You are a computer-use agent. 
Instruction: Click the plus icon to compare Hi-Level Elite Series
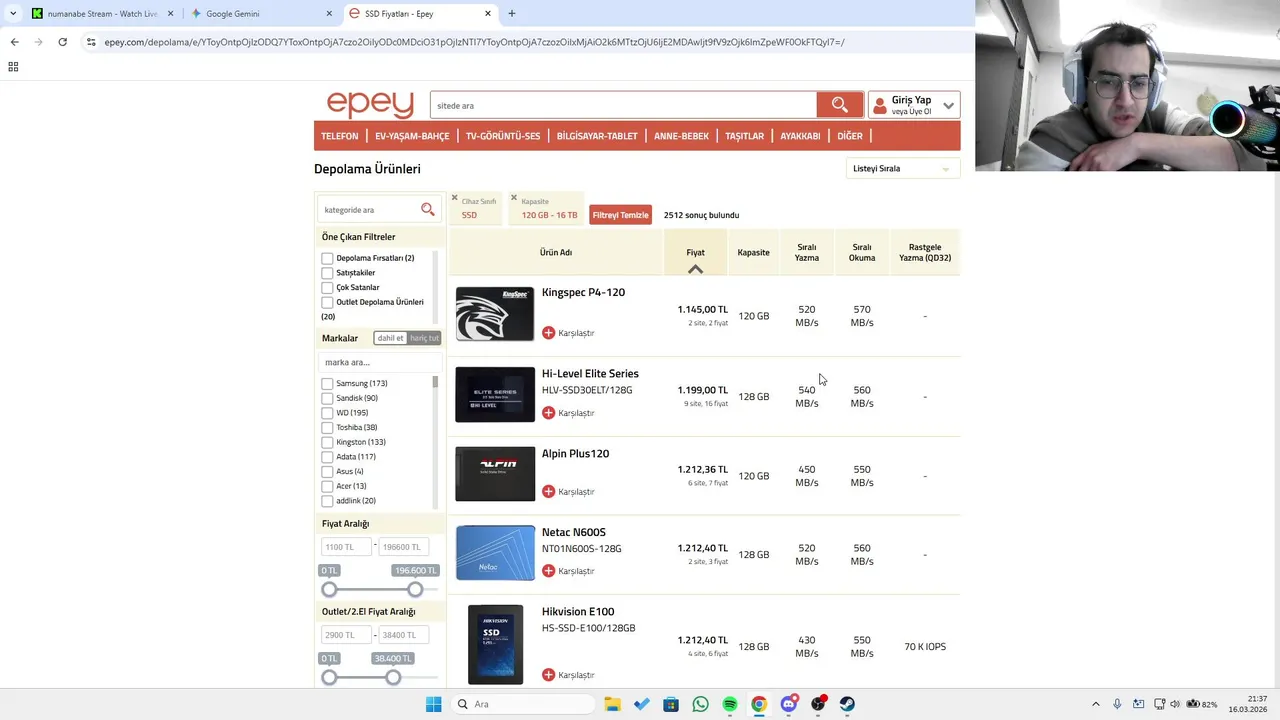[x=548, y=413]
